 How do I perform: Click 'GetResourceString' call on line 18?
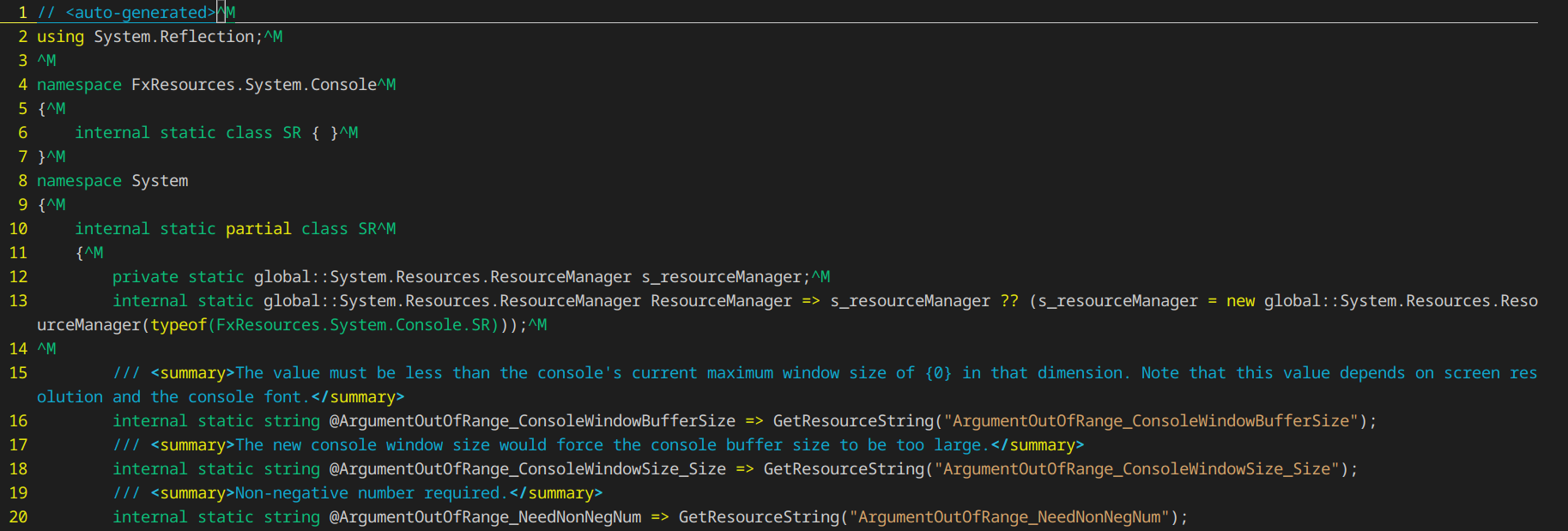844,469
